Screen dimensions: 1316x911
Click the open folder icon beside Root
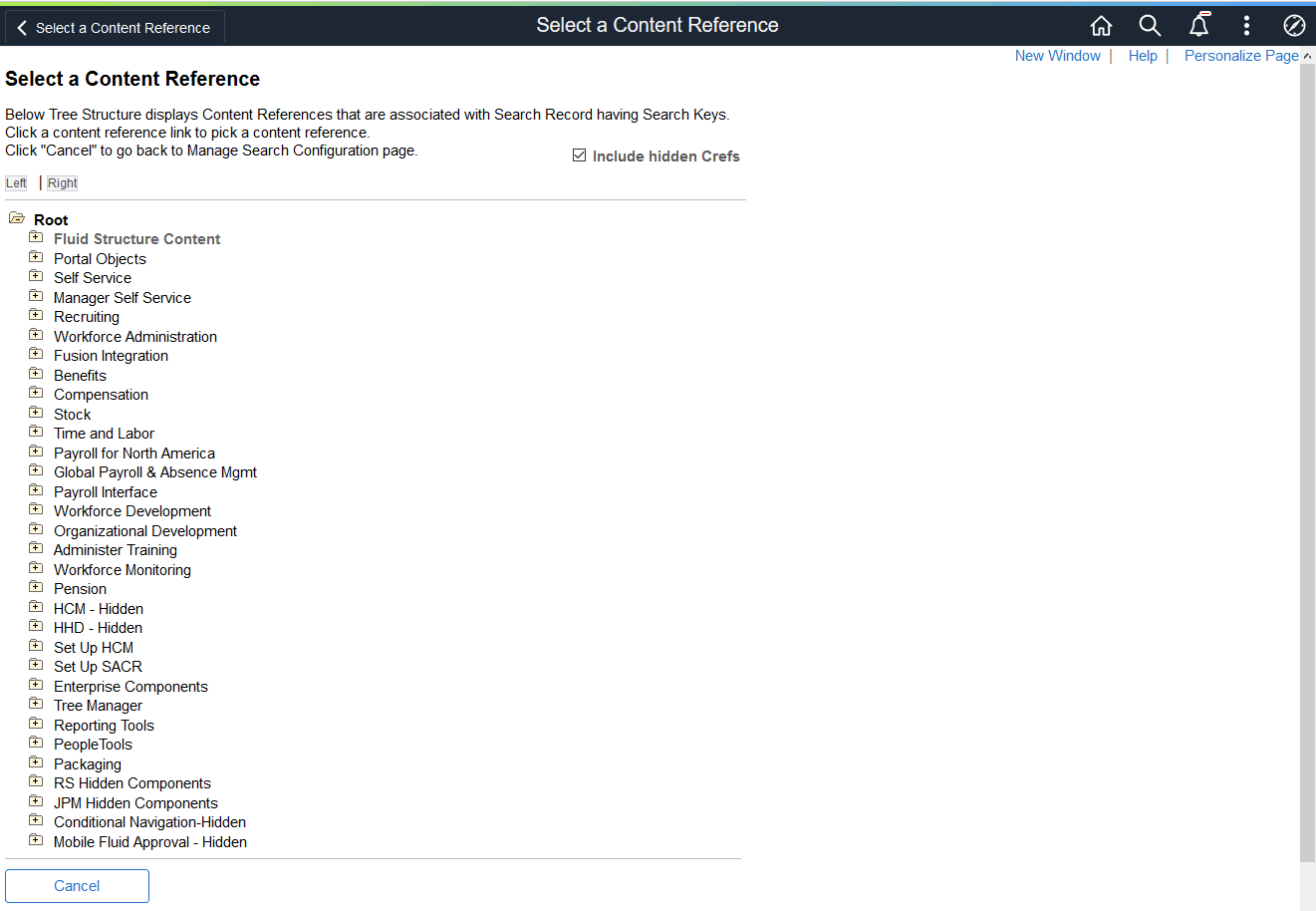point(16,217)
